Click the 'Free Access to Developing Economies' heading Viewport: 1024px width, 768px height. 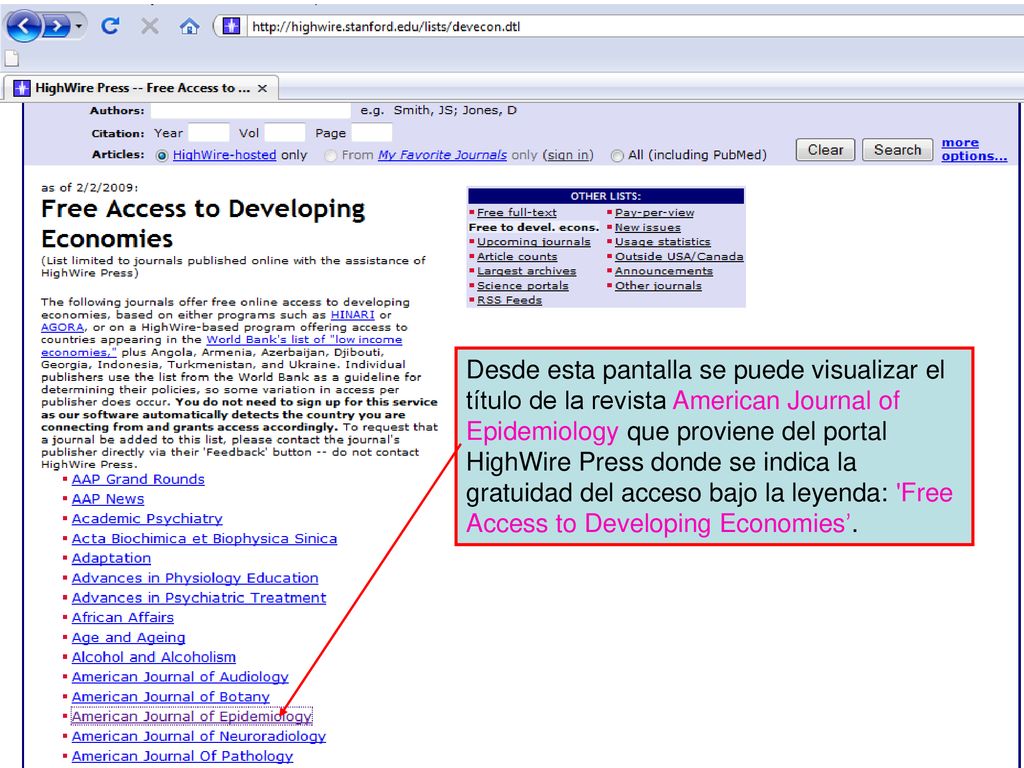(x=202, y=223)
